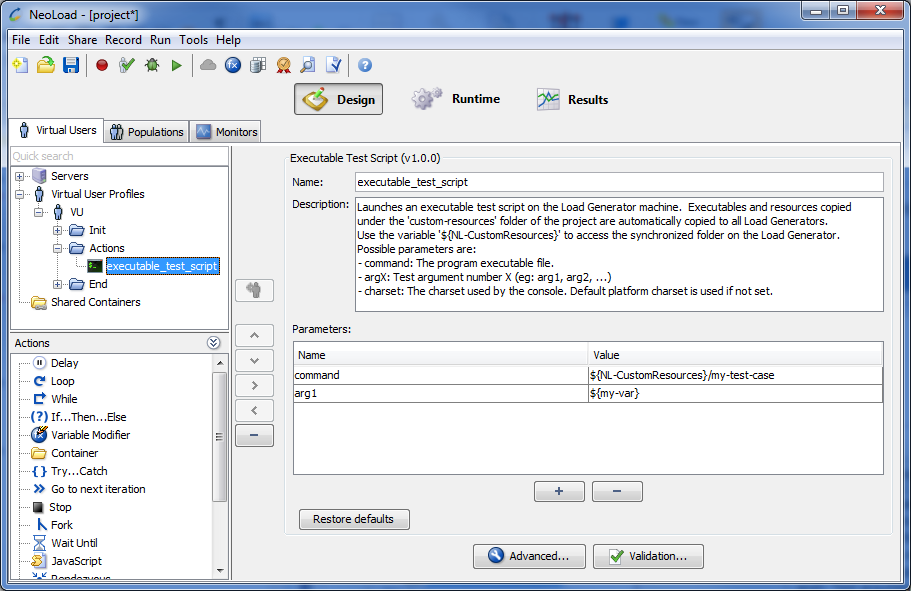
Task: Expand the End folder node
Action: [x=58, y=284]
